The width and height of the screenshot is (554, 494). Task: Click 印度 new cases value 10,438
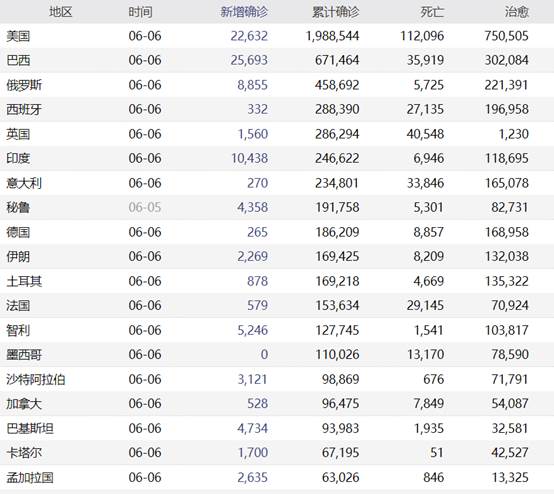click(249, 158)
